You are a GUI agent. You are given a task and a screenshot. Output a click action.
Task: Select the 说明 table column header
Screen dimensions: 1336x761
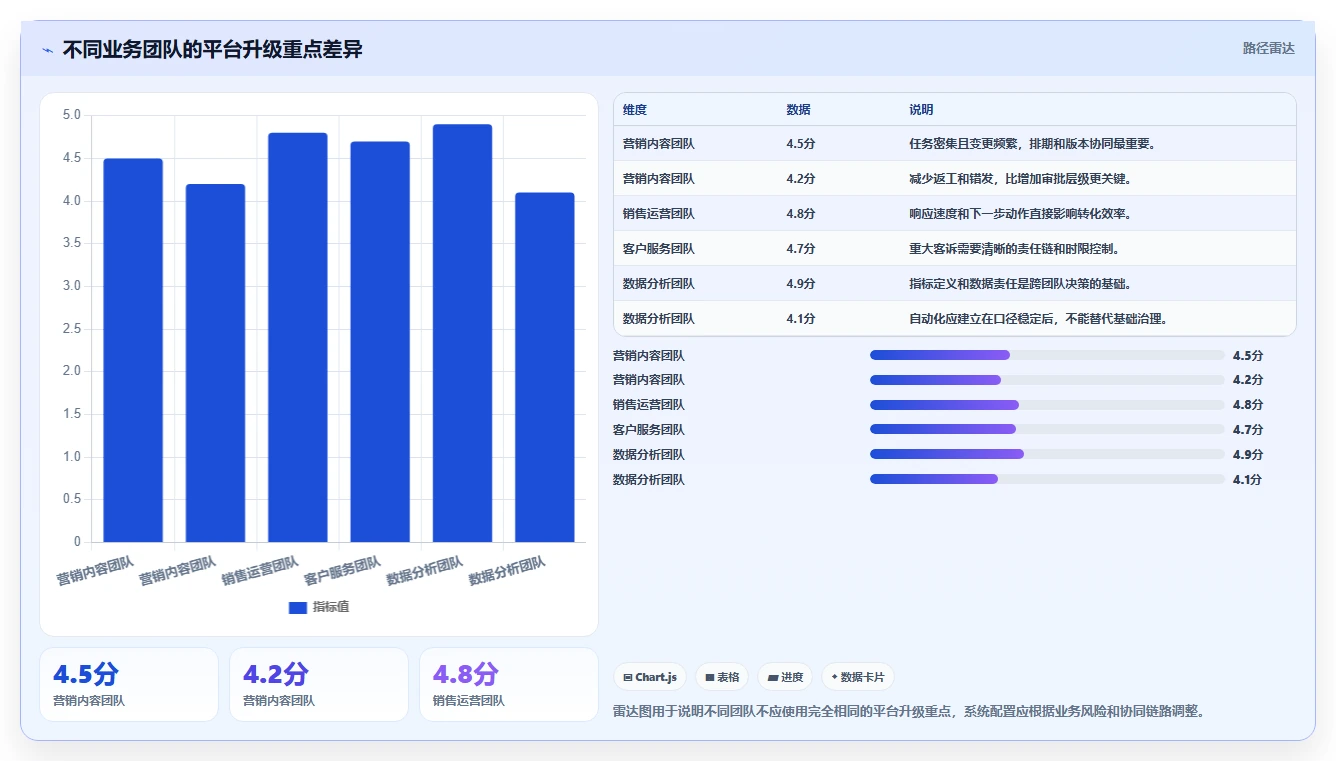pyautogui.click(x=921, y=110)
